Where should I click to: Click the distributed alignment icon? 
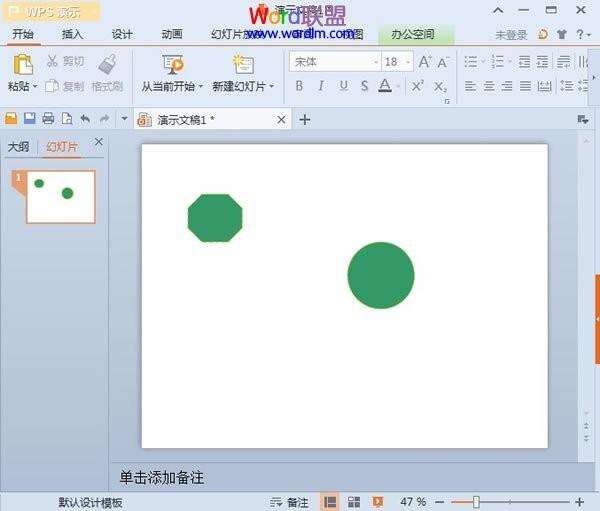[x=544, y=86]
